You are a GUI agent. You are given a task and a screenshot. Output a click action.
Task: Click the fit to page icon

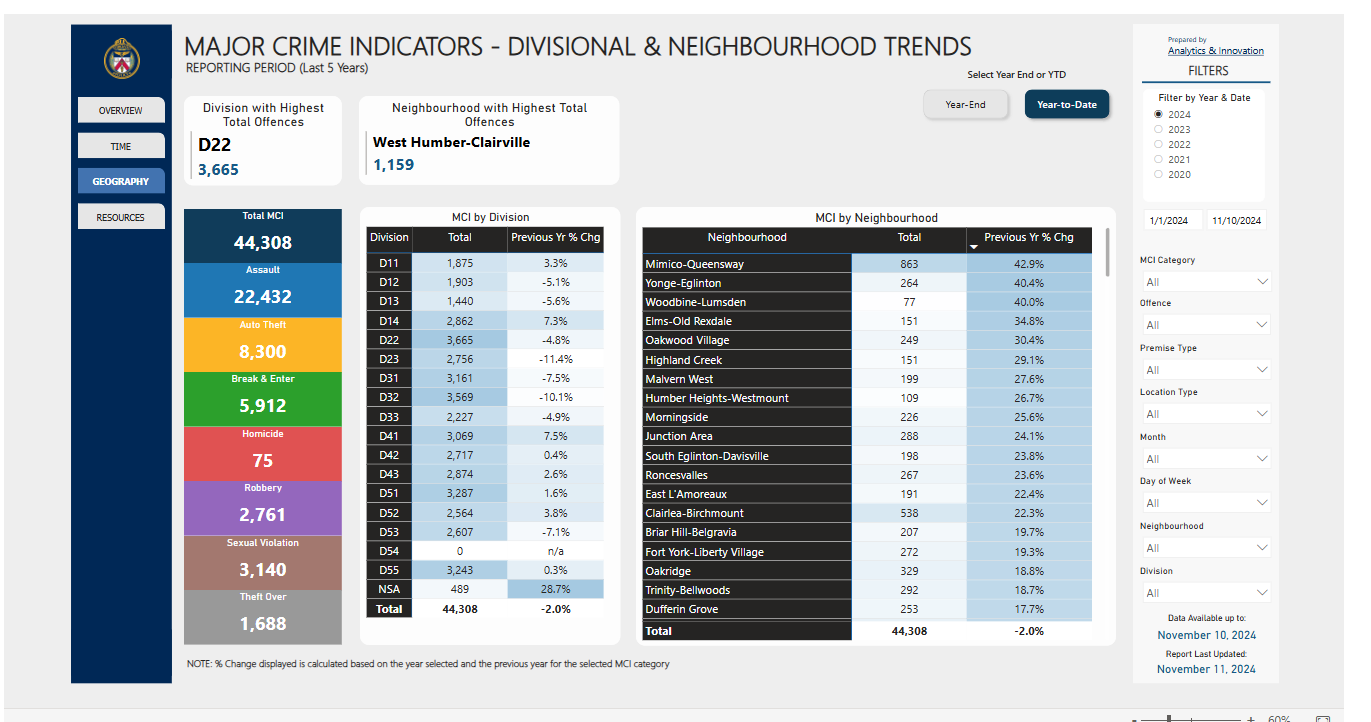click(x=1322, y=719)
